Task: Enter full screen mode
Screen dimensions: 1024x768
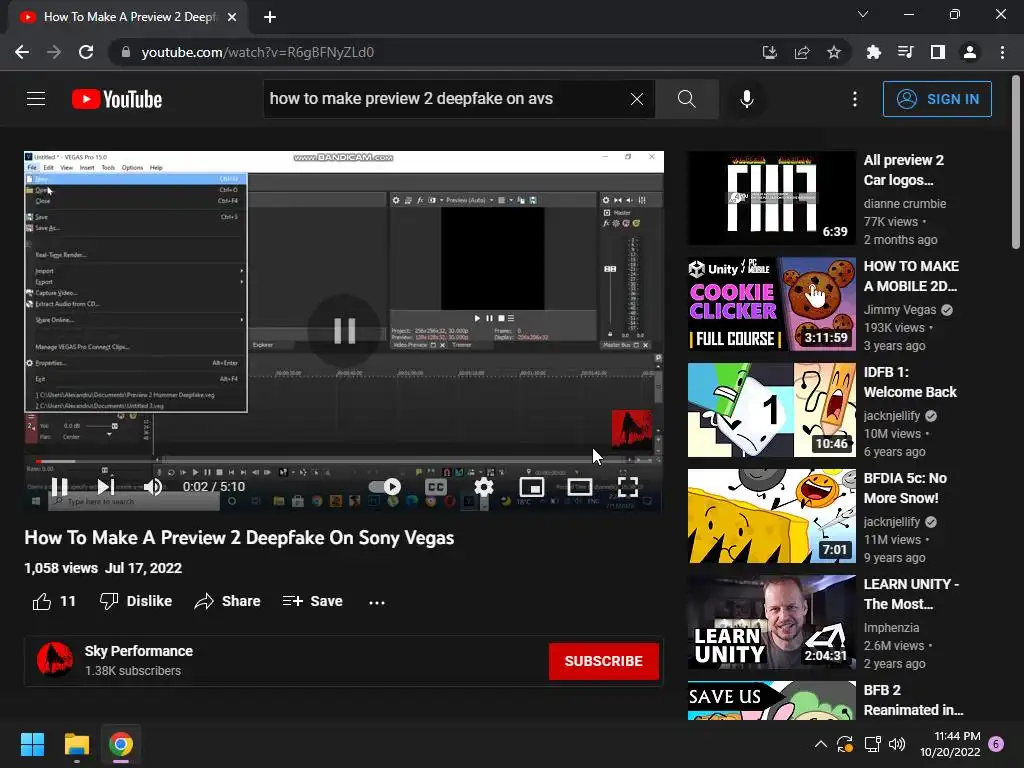Action: pyautogui.click(x=628, y=487)
